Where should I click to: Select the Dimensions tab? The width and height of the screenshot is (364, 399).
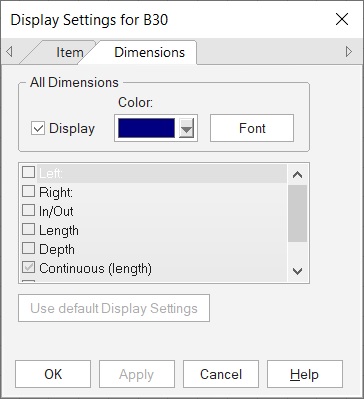(x=149, y=52)
